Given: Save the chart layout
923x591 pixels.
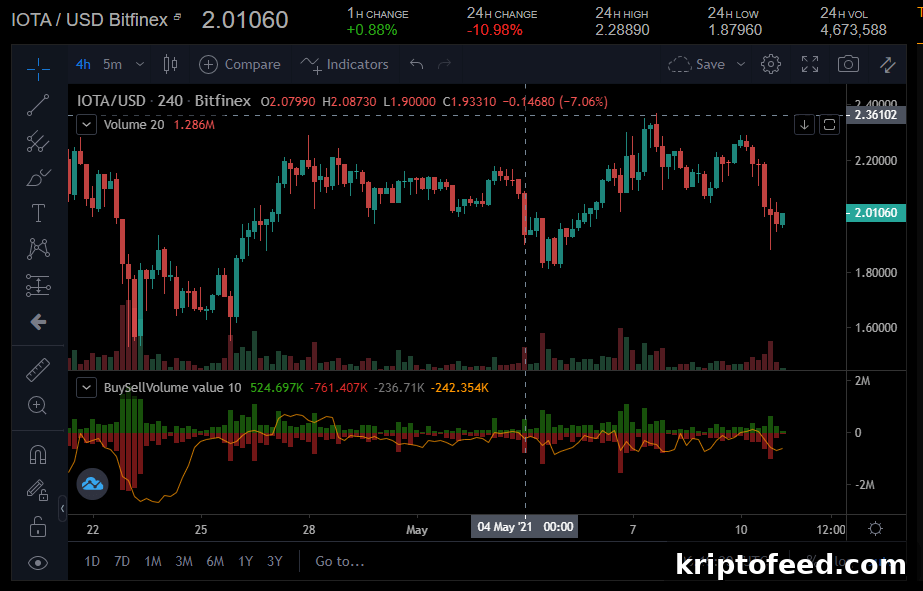Looking at the screenshot, I should tap(697, 64).
